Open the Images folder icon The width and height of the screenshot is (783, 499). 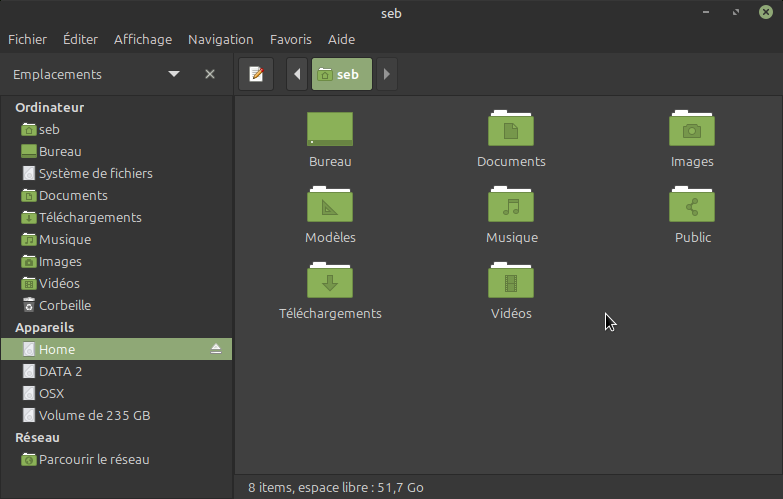click(x=692, y=130)
